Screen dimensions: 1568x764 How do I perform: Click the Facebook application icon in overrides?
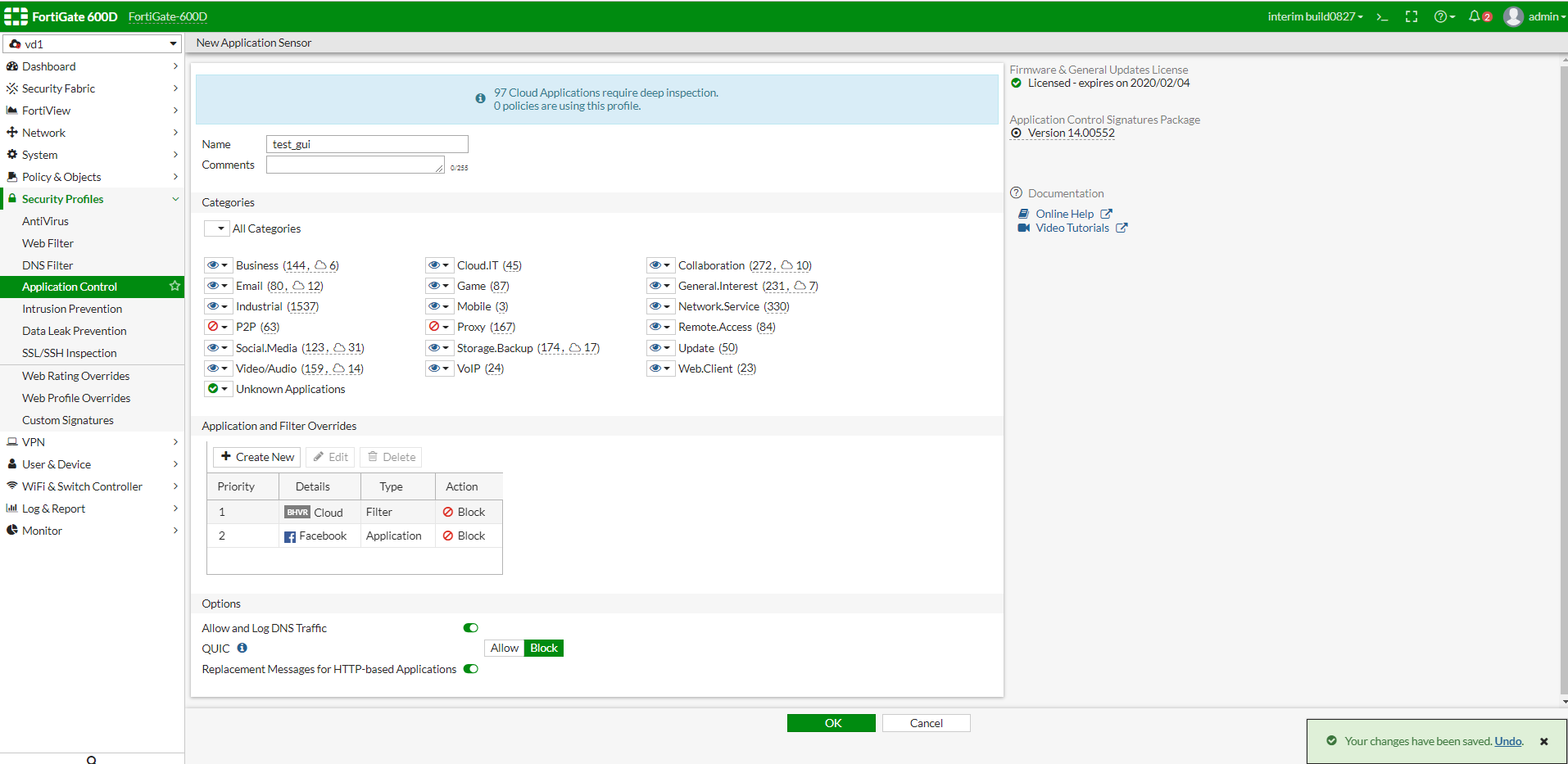point(290,536)
